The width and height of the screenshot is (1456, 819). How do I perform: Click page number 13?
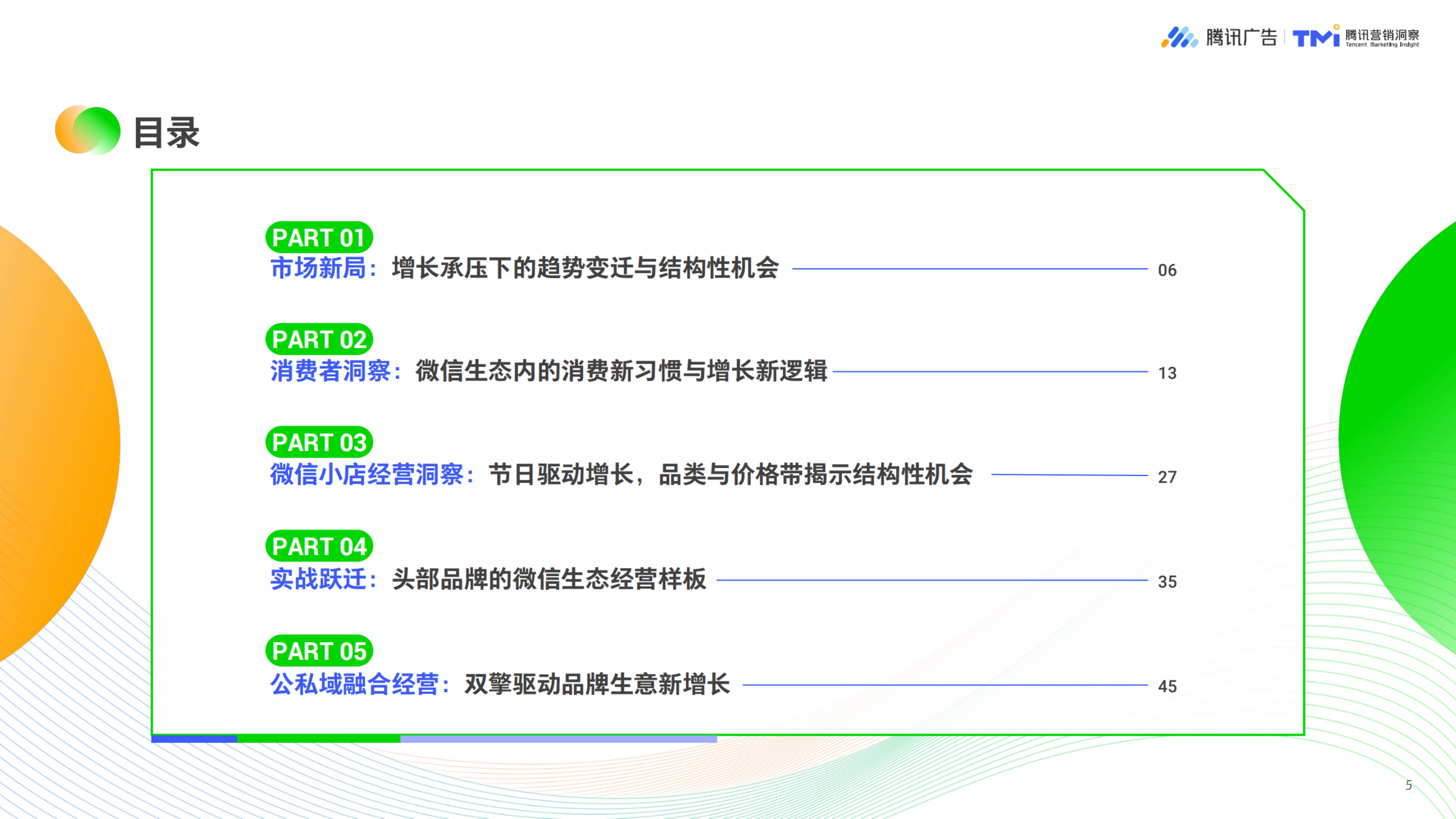[1167, 373]
